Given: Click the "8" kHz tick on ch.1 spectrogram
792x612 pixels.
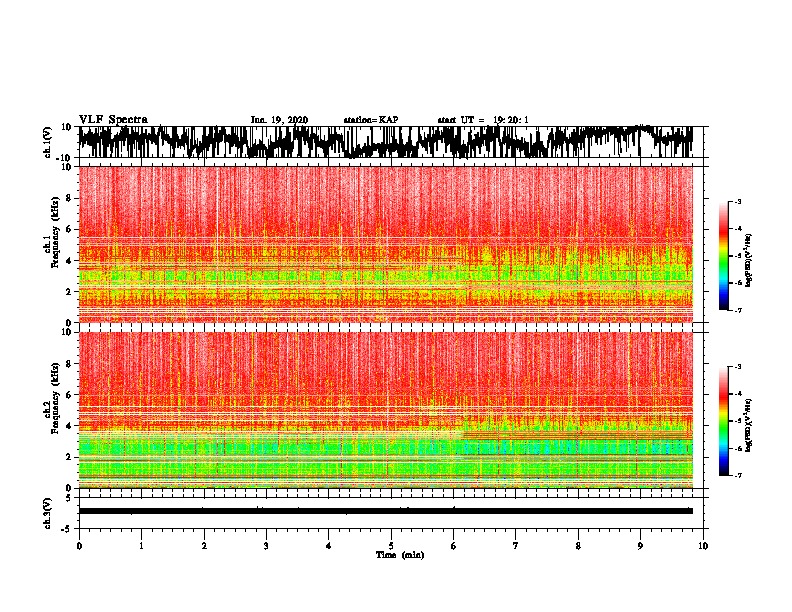Looking at the screenshot, I should (69, 198).
